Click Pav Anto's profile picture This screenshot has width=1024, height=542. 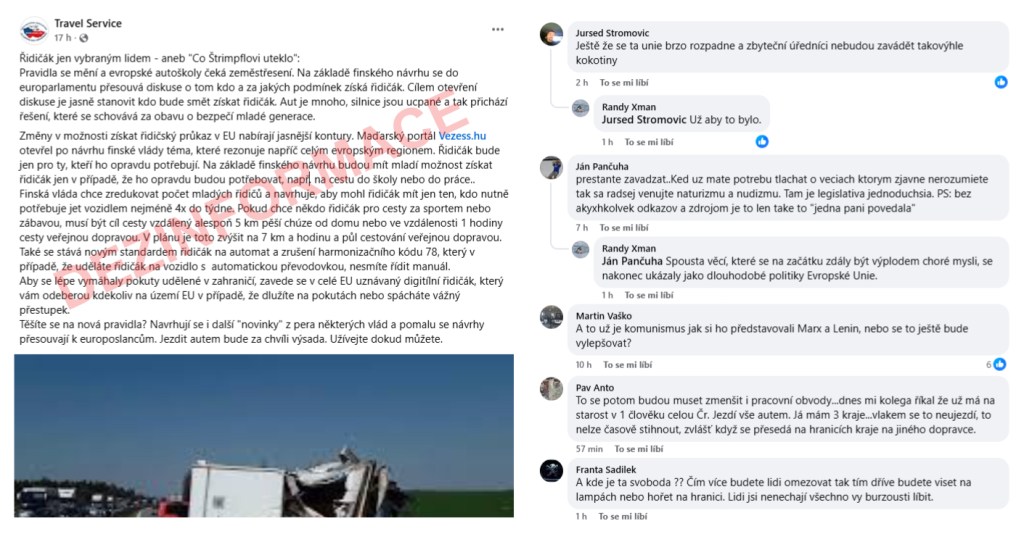(x=552, y=389)
